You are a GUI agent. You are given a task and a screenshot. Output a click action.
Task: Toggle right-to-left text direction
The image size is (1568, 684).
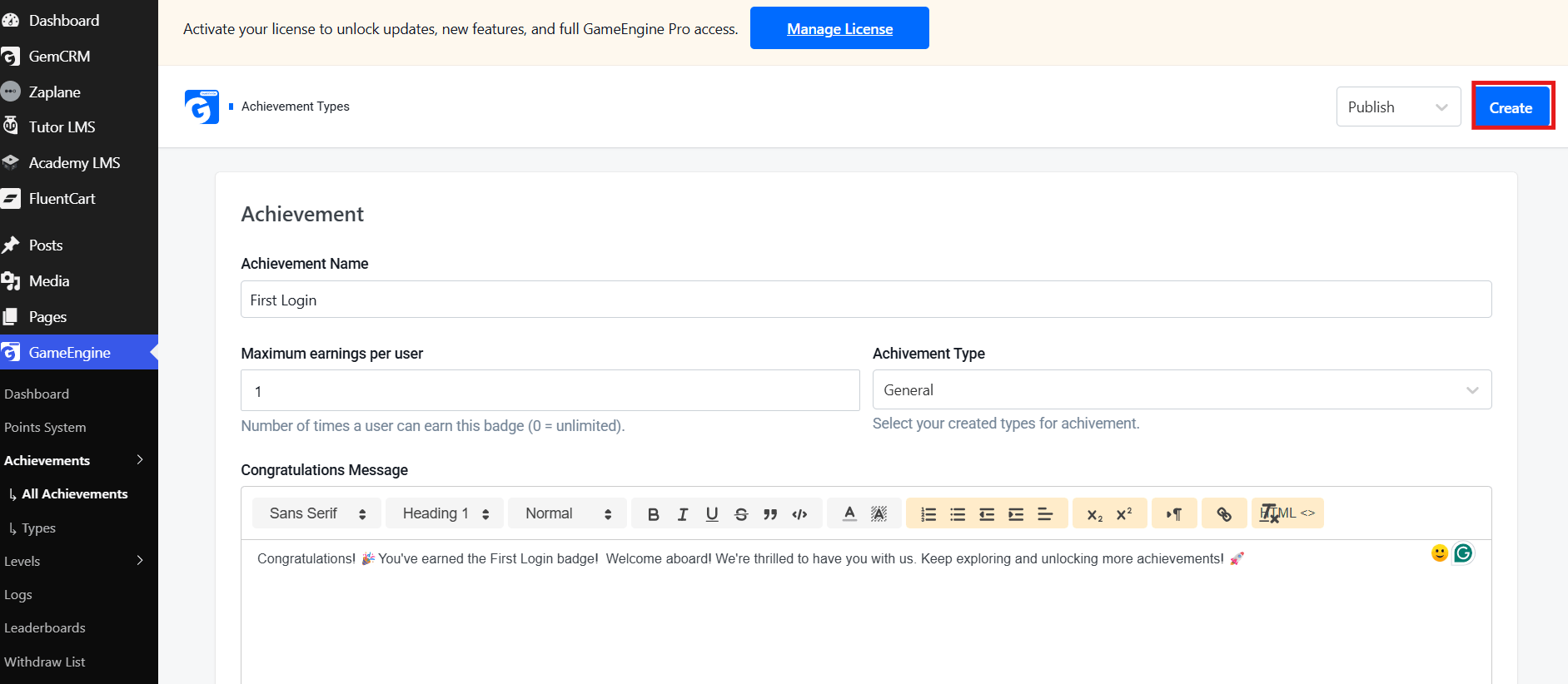[1174, 514]
